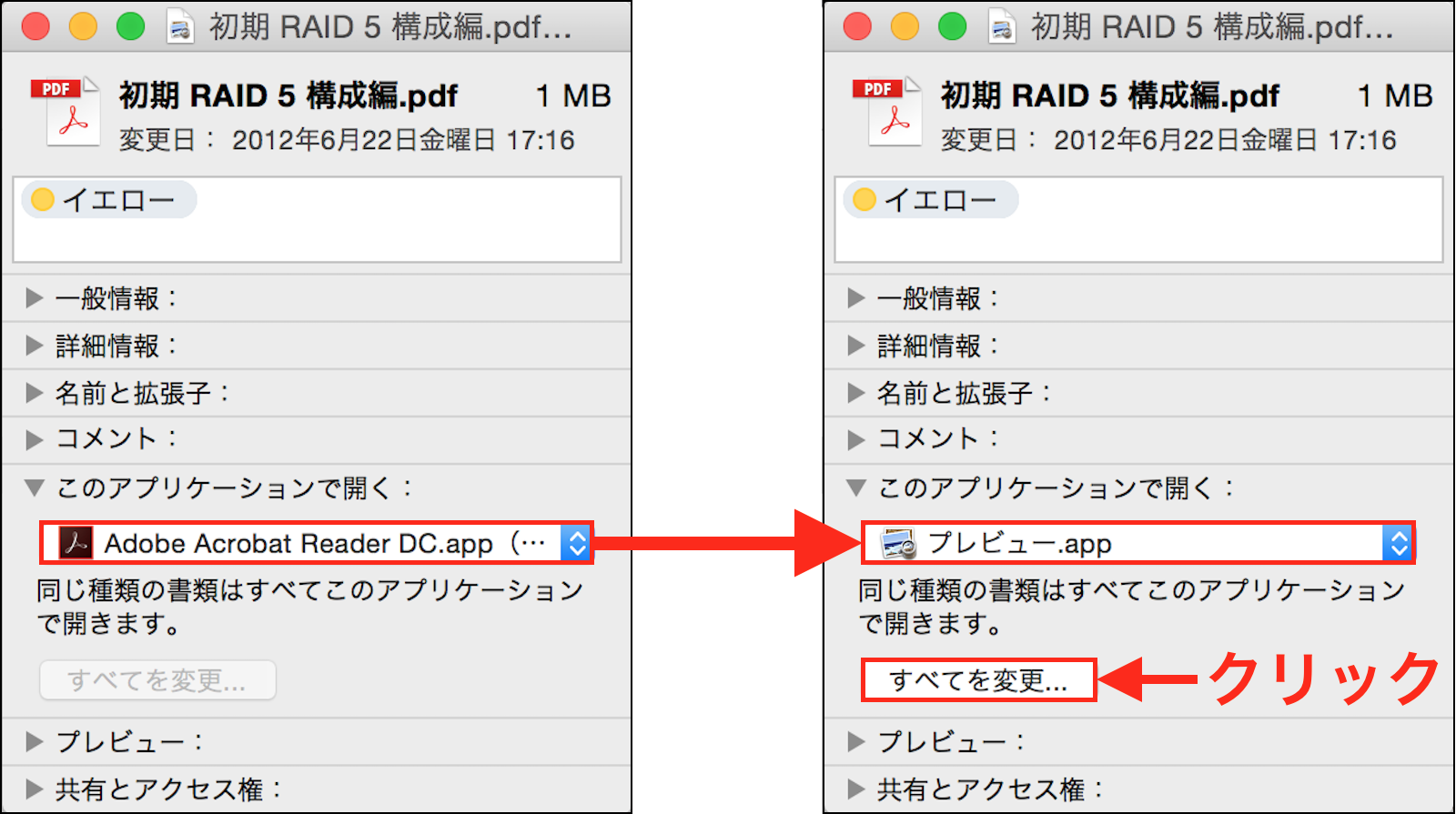Expand コメント in the left window
Image resolution: width=1456 pixels, height=814 pixels.
click(35, 440)
